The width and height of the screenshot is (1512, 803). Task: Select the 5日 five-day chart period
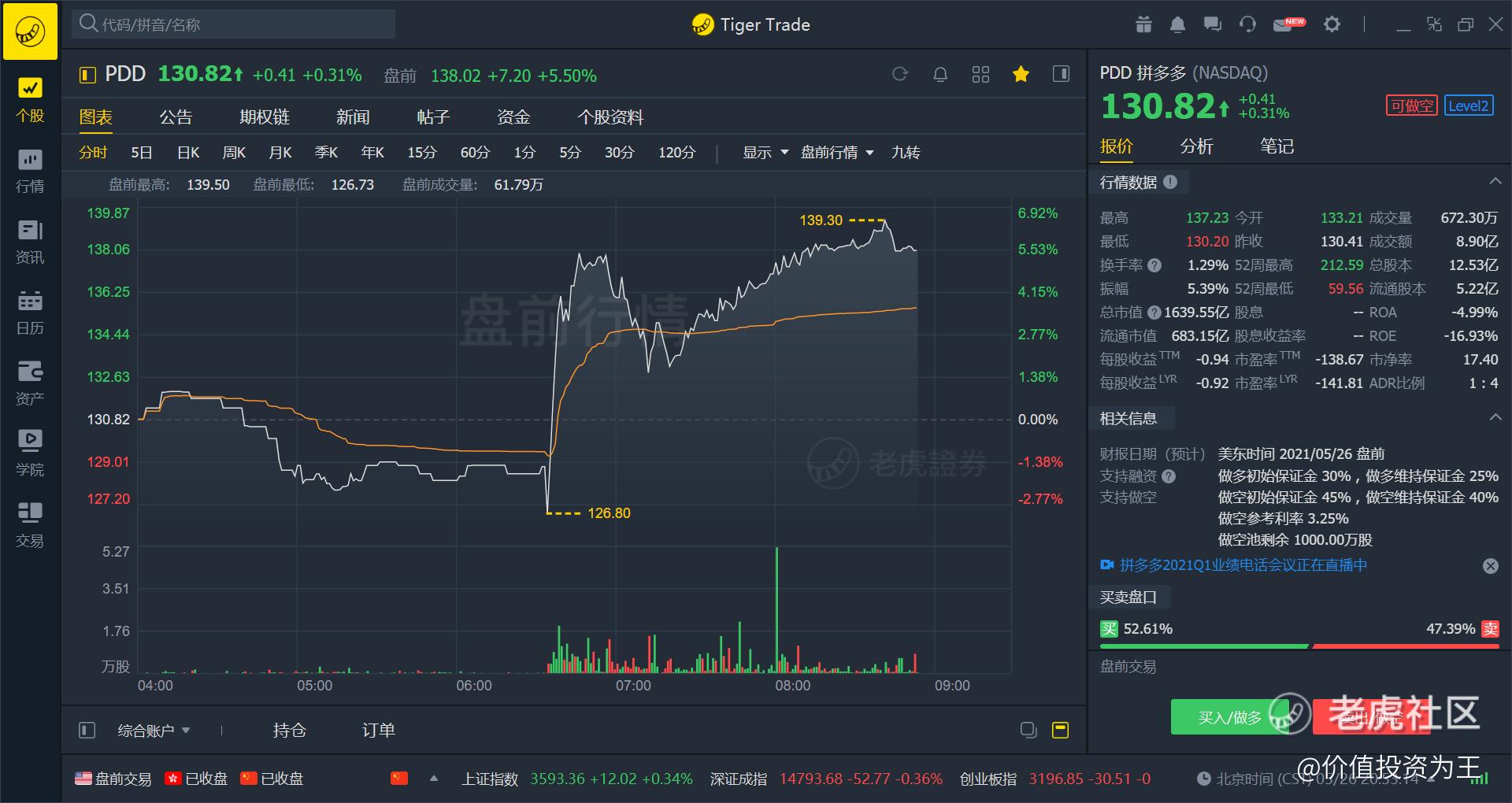[x=142, y=153]
